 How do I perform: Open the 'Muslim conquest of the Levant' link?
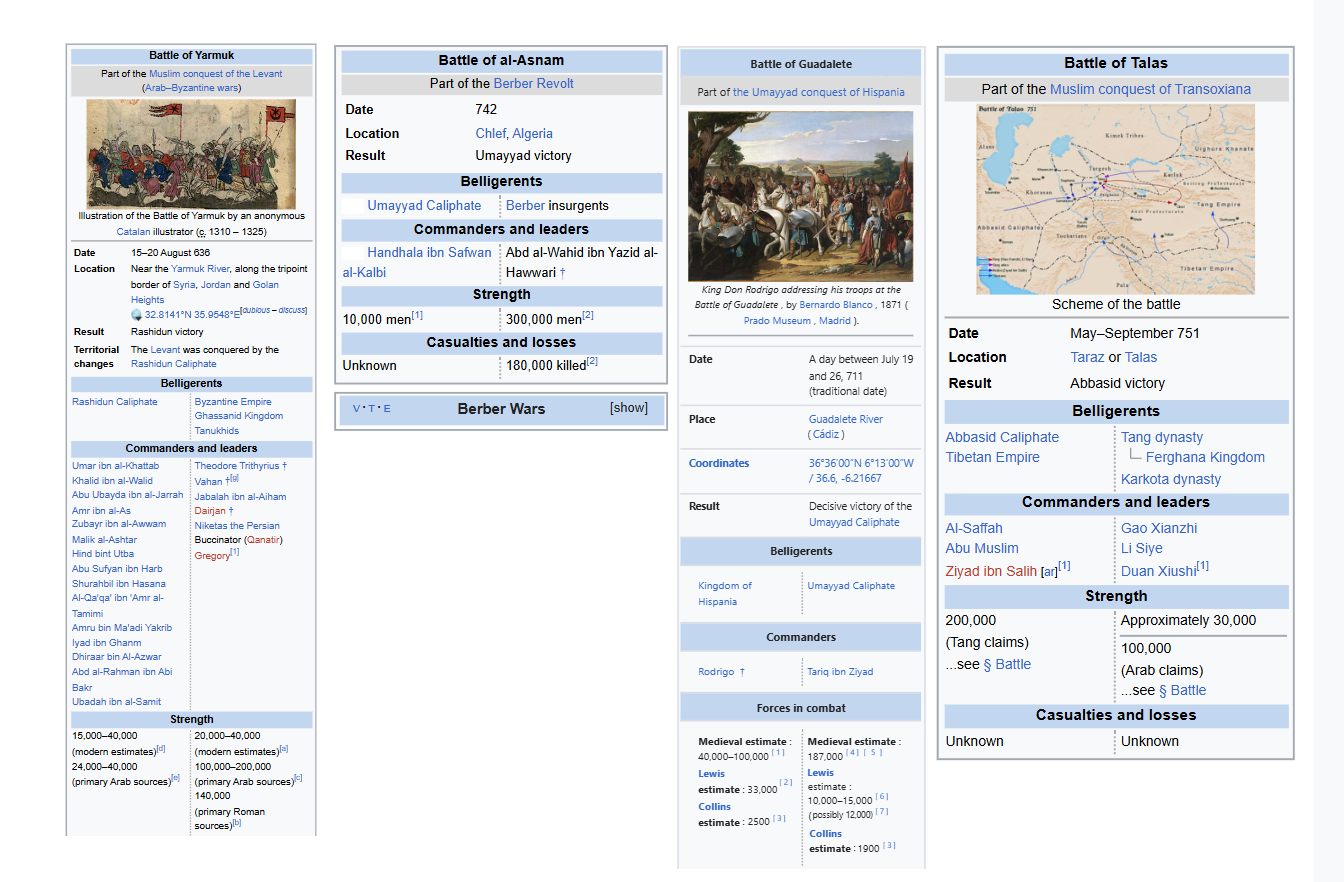pyautogui.click(x=215, y=74)
